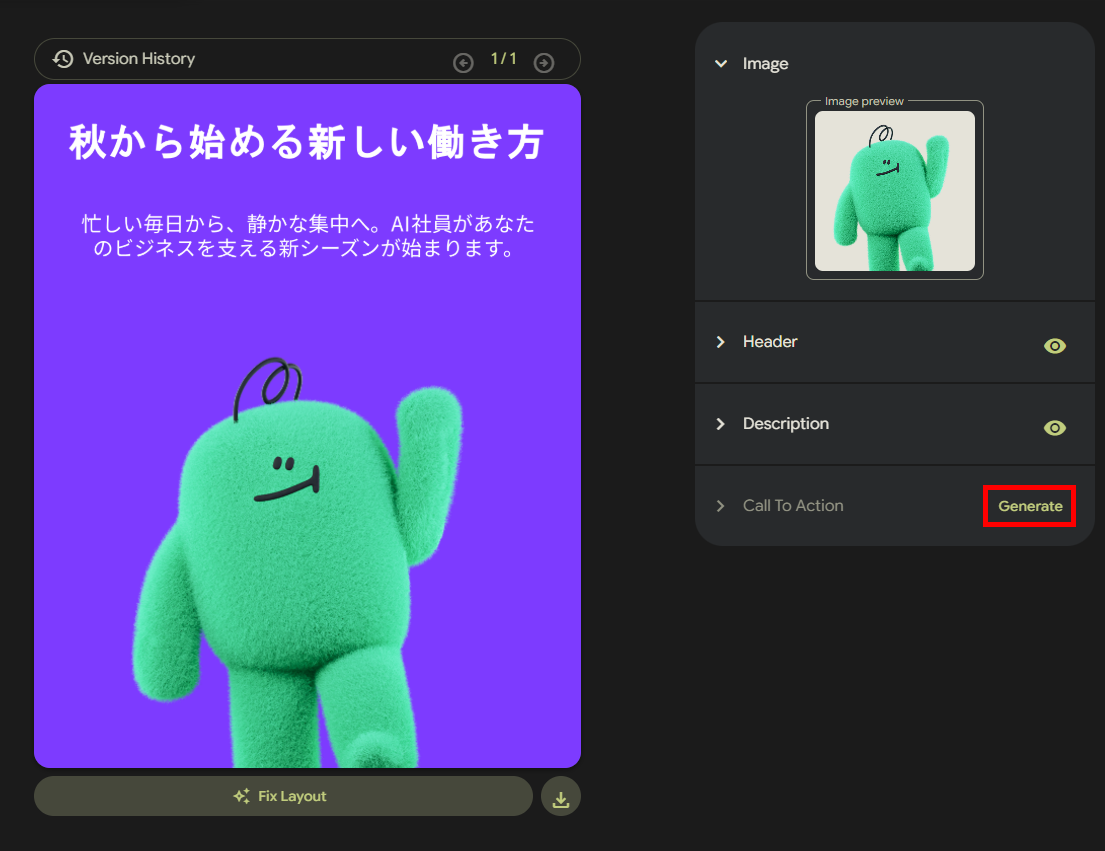Click the green character in the poster
The height and width of the screenshot is (851, 1105).
tap(300, 564)
